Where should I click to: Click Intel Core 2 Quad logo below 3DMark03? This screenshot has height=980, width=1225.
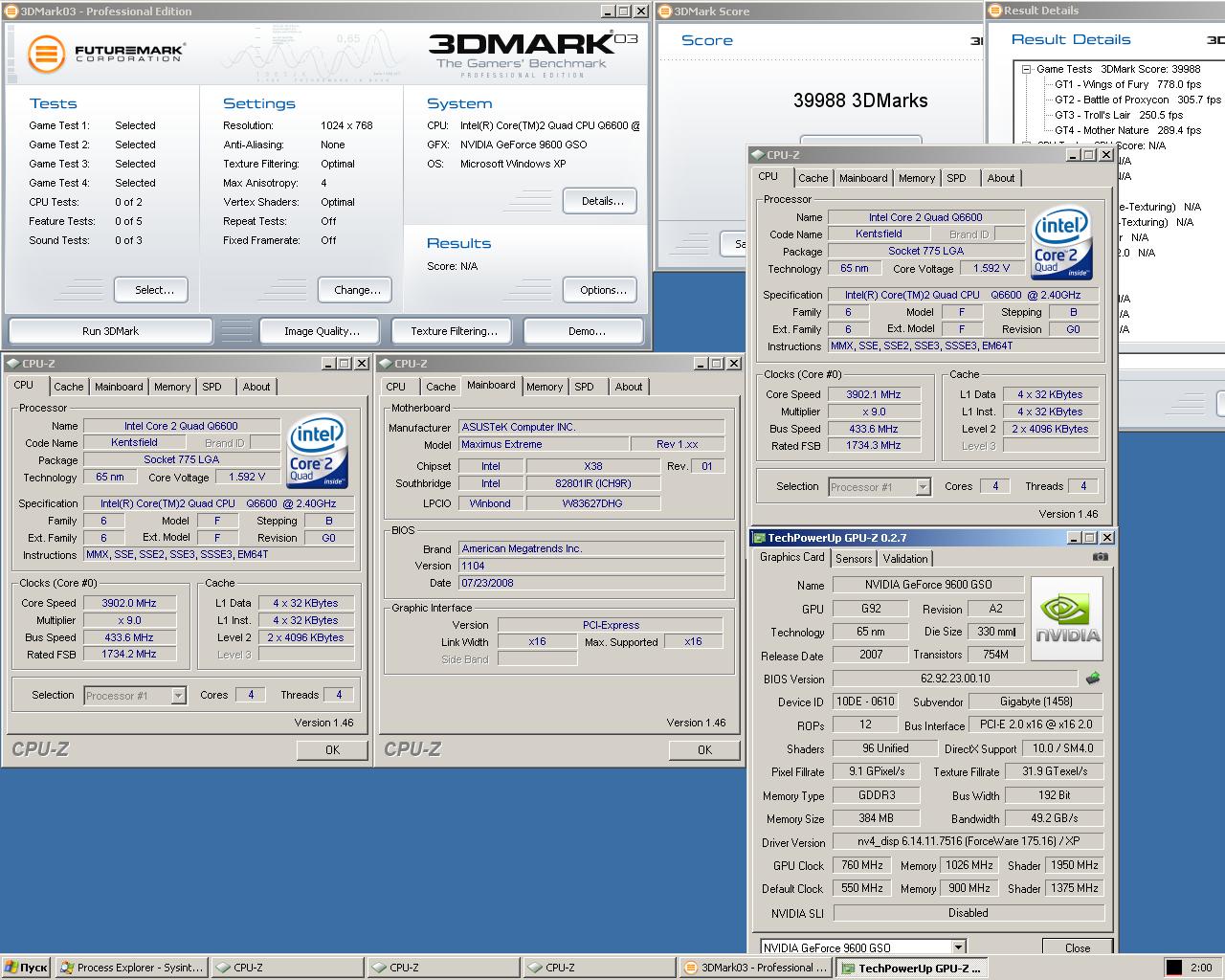(x=318, y=452)
